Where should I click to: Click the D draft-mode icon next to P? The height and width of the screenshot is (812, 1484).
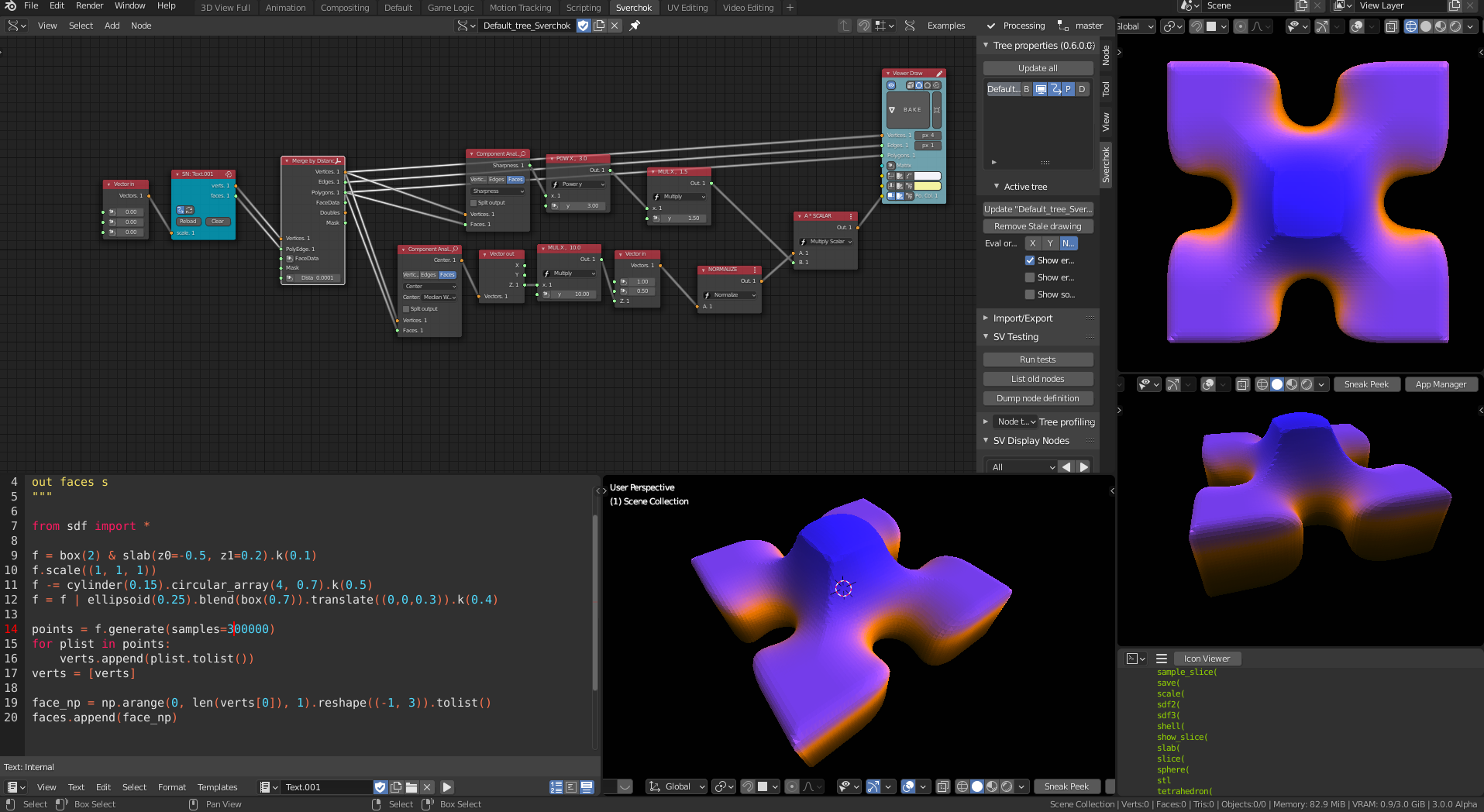click(1083, 88)
